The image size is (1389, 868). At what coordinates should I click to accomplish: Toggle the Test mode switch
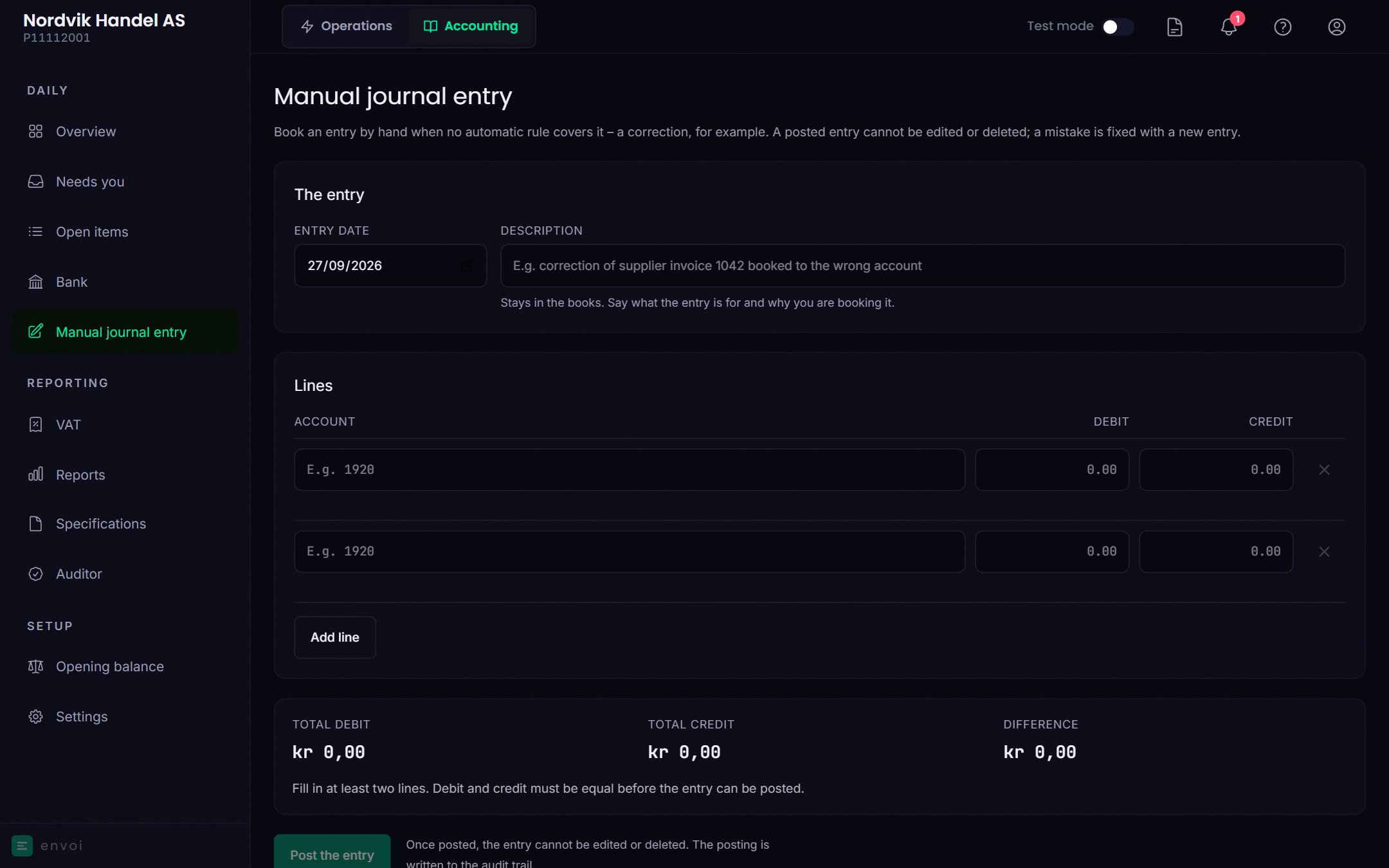tap(1118, 26)
